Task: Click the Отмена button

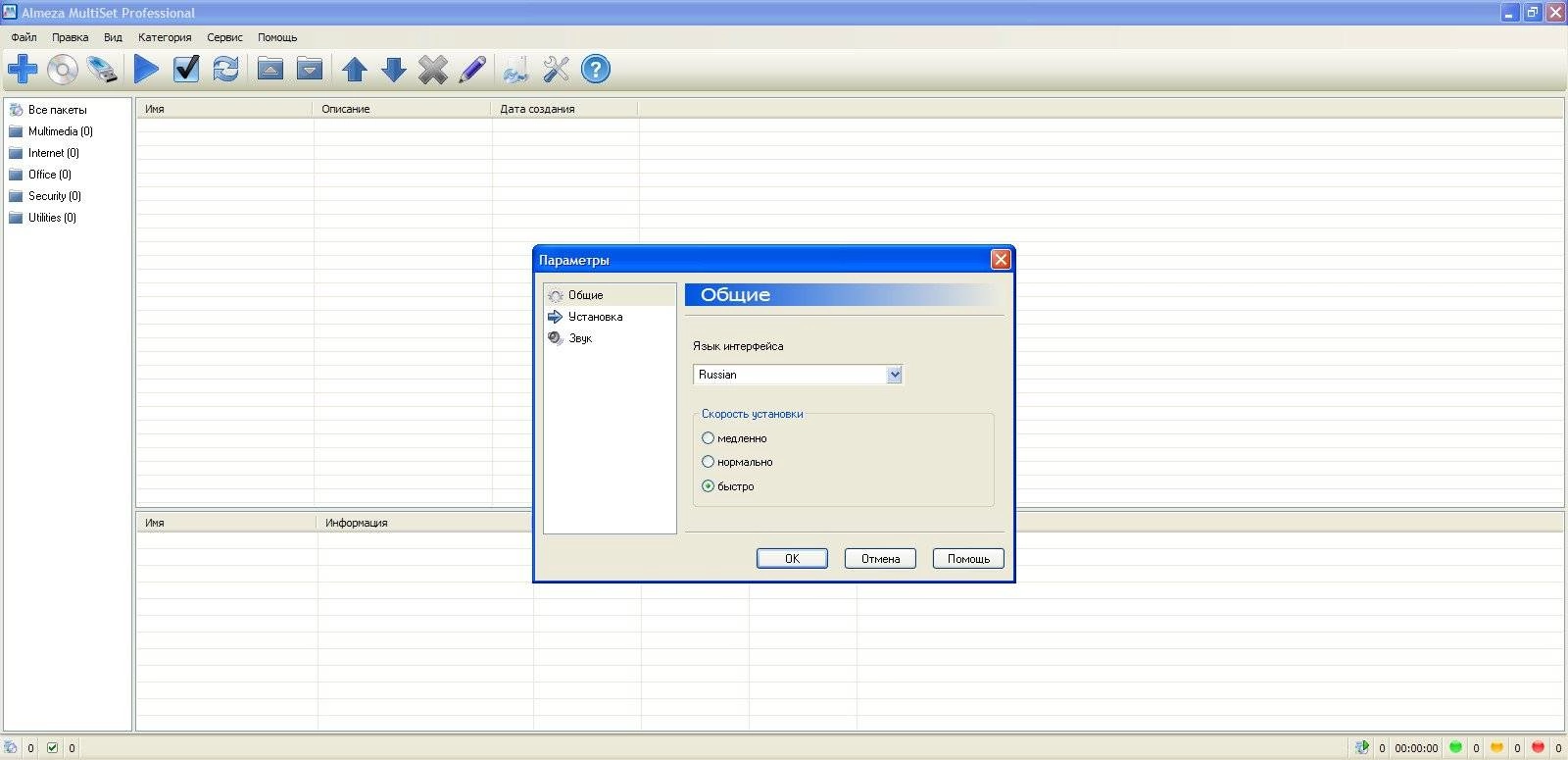Action: point(880,558)
